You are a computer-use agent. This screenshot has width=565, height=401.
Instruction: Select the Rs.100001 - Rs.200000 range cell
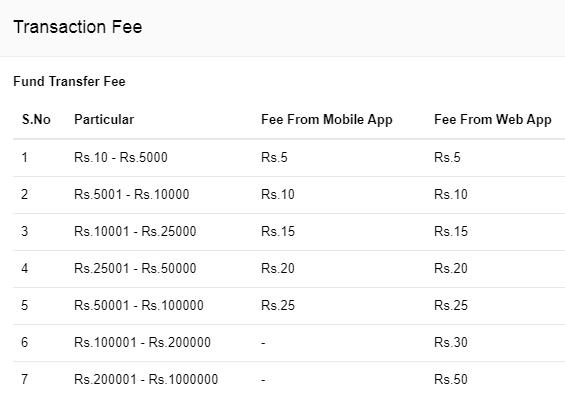[x=142, y=342]
